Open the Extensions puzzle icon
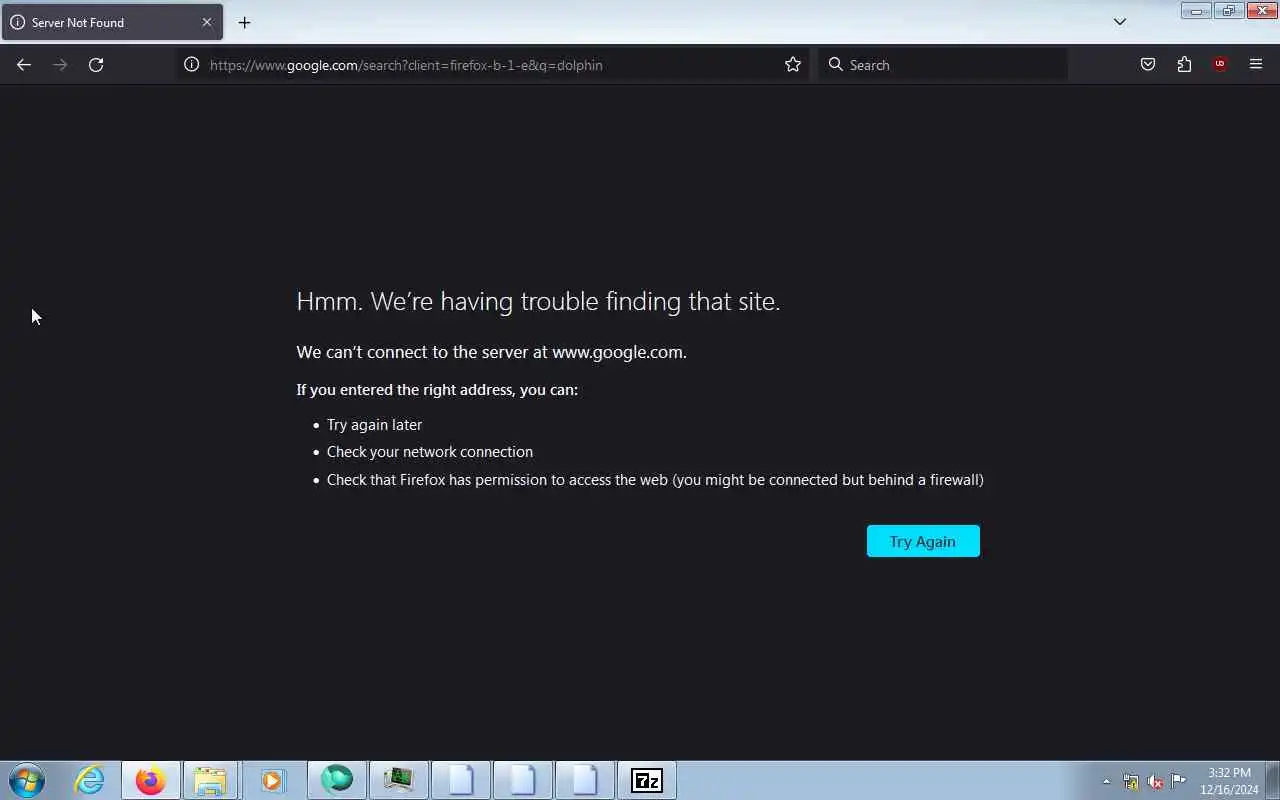 (x=1184, y=65)
